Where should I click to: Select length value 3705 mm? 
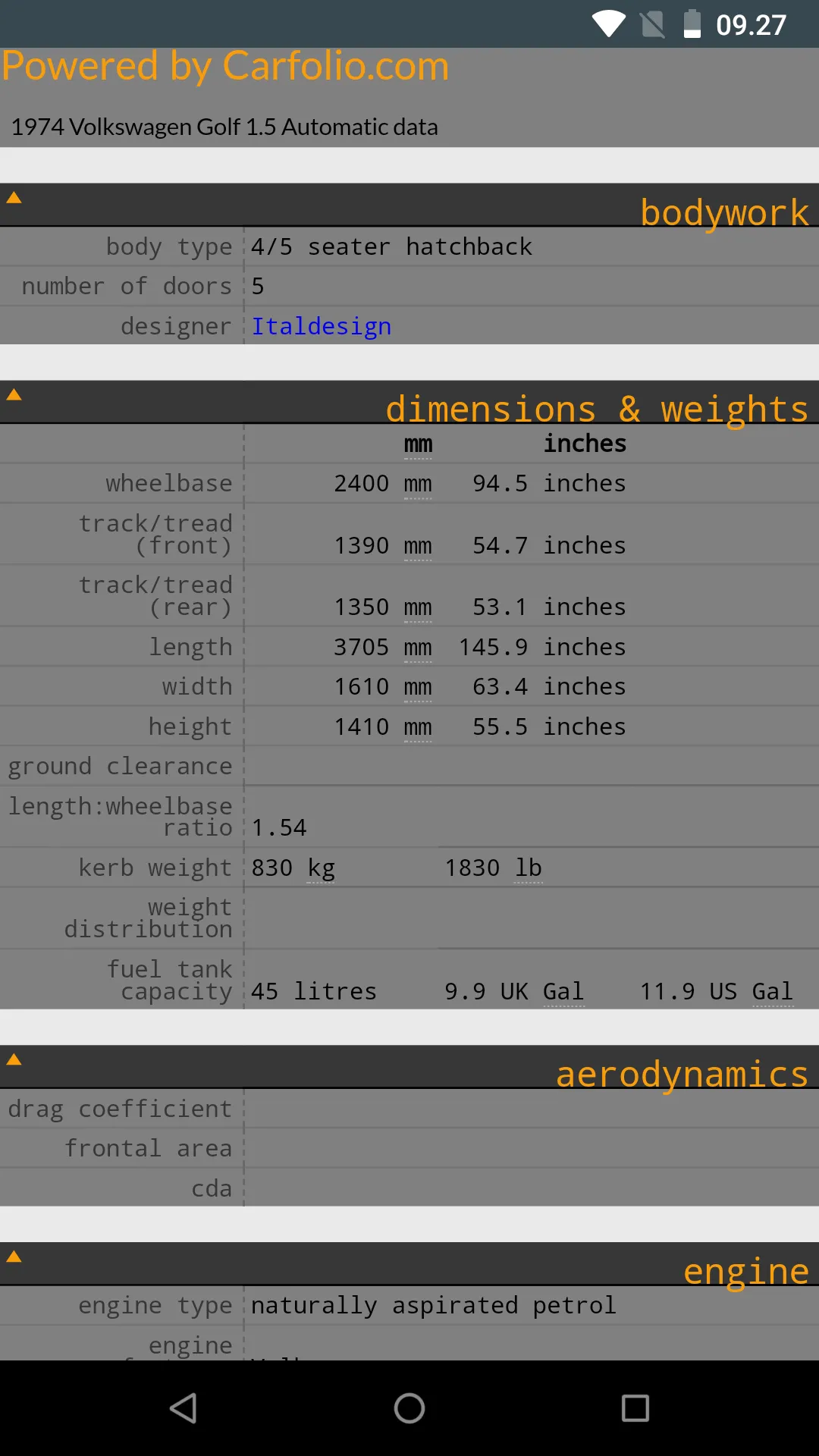click(x=383, y=648)
